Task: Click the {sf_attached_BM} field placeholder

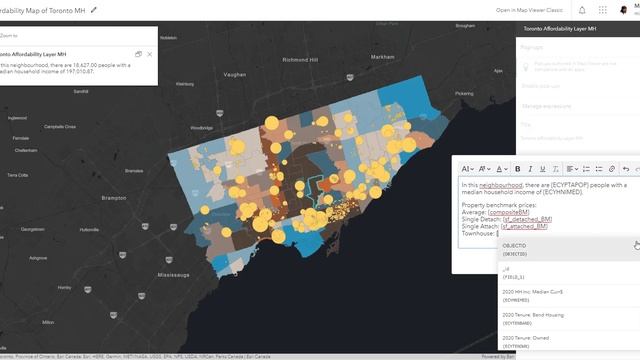Action: click(524, 226)
